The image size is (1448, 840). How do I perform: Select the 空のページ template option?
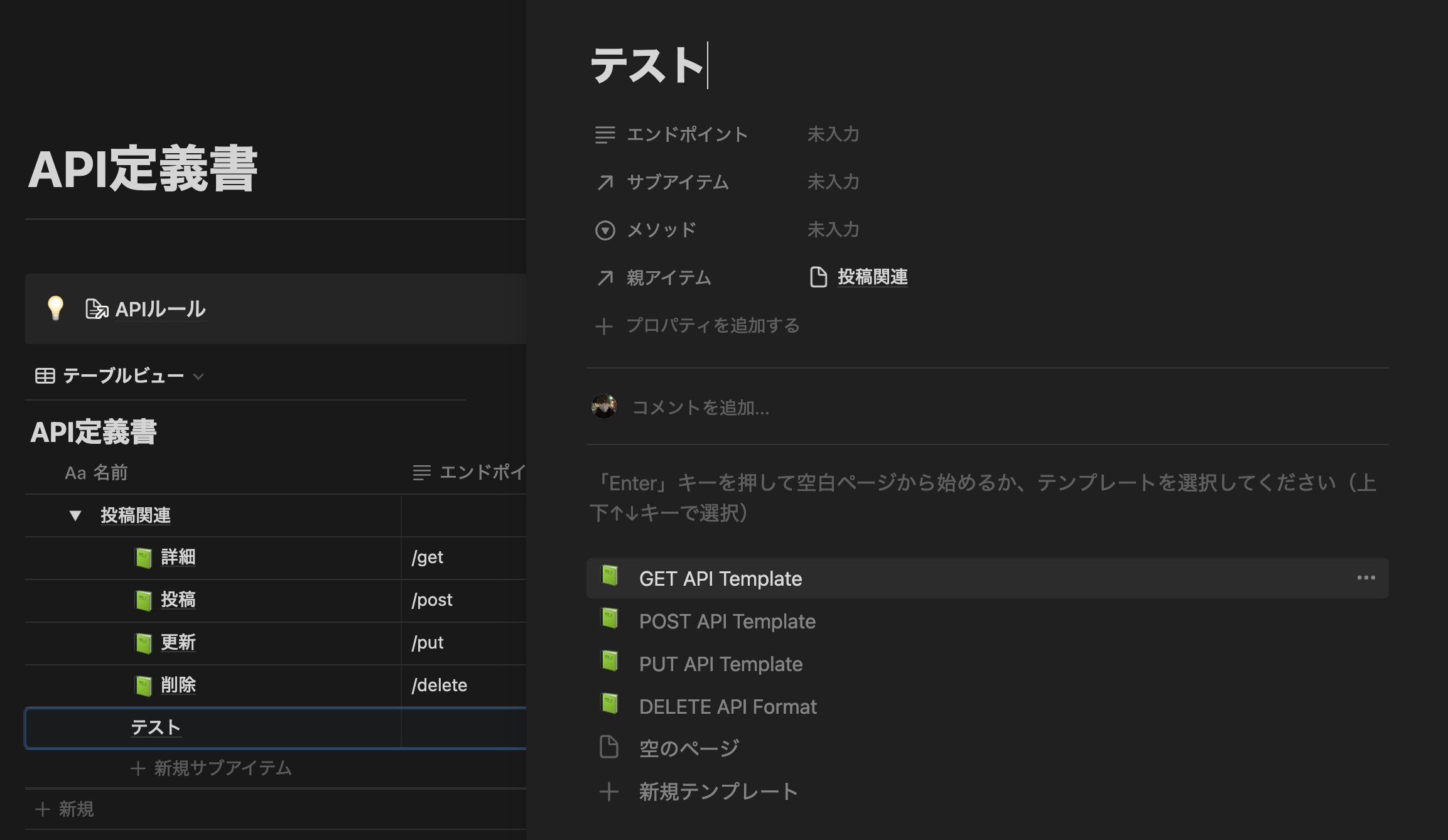(688, 747)
